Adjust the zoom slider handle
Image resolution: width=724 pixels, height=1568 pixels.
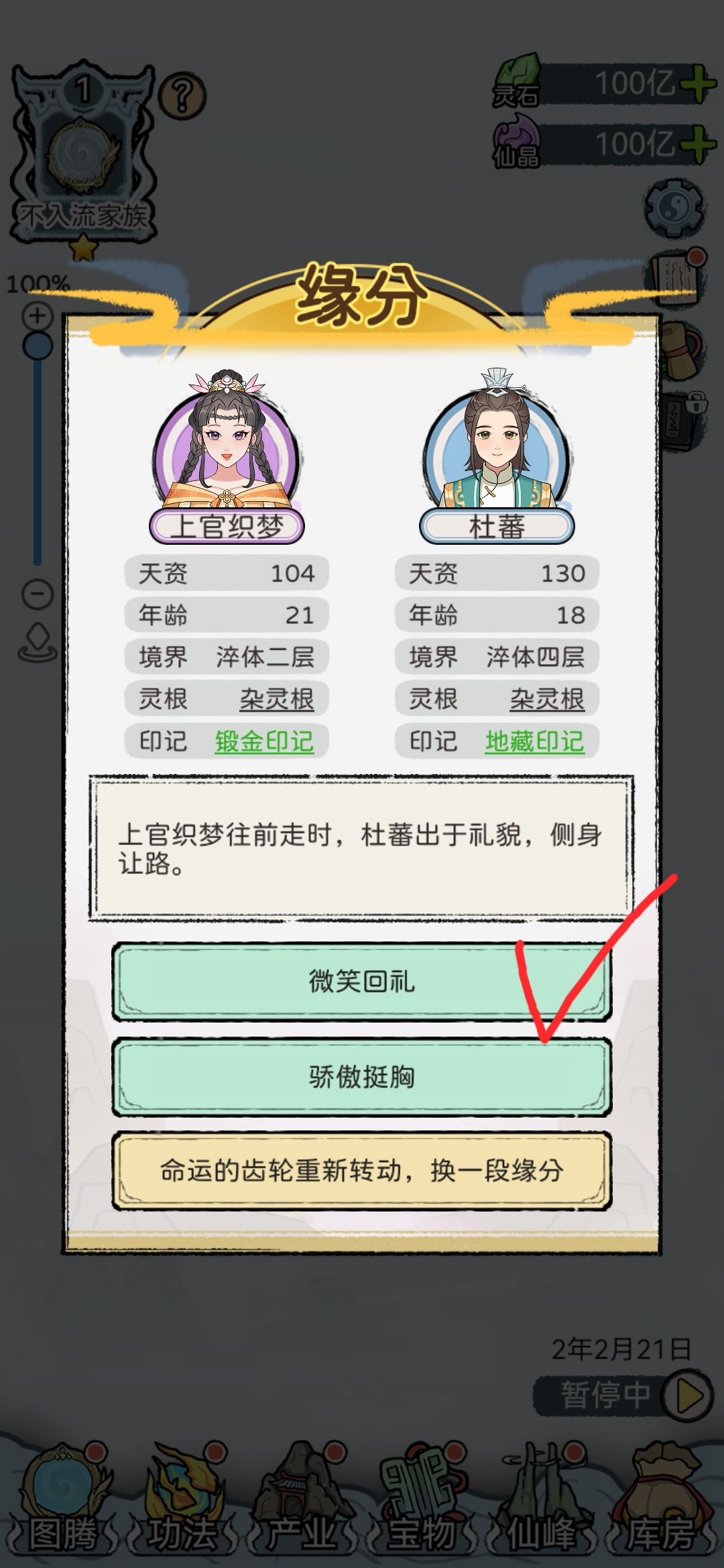pyautogui.click(x=38, y=346)
